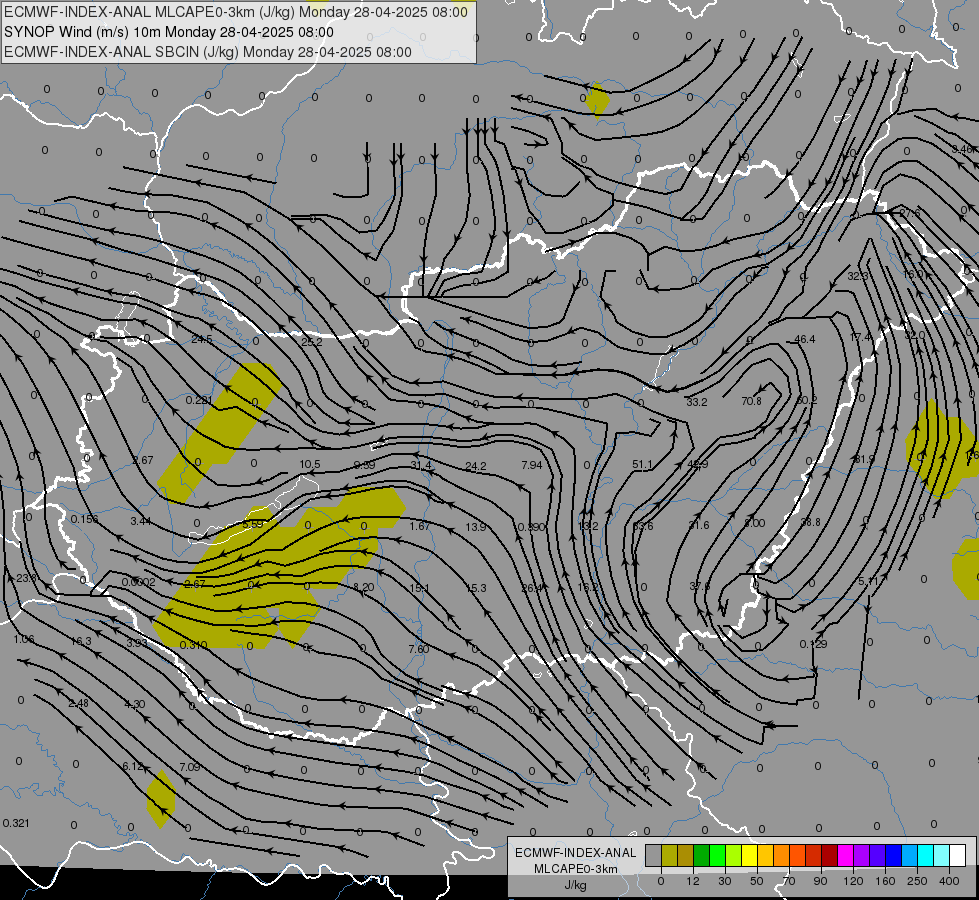The image size is (979, 900).
Task: Click the pure blue legend swatch
Action: click(x=894, y=855)
